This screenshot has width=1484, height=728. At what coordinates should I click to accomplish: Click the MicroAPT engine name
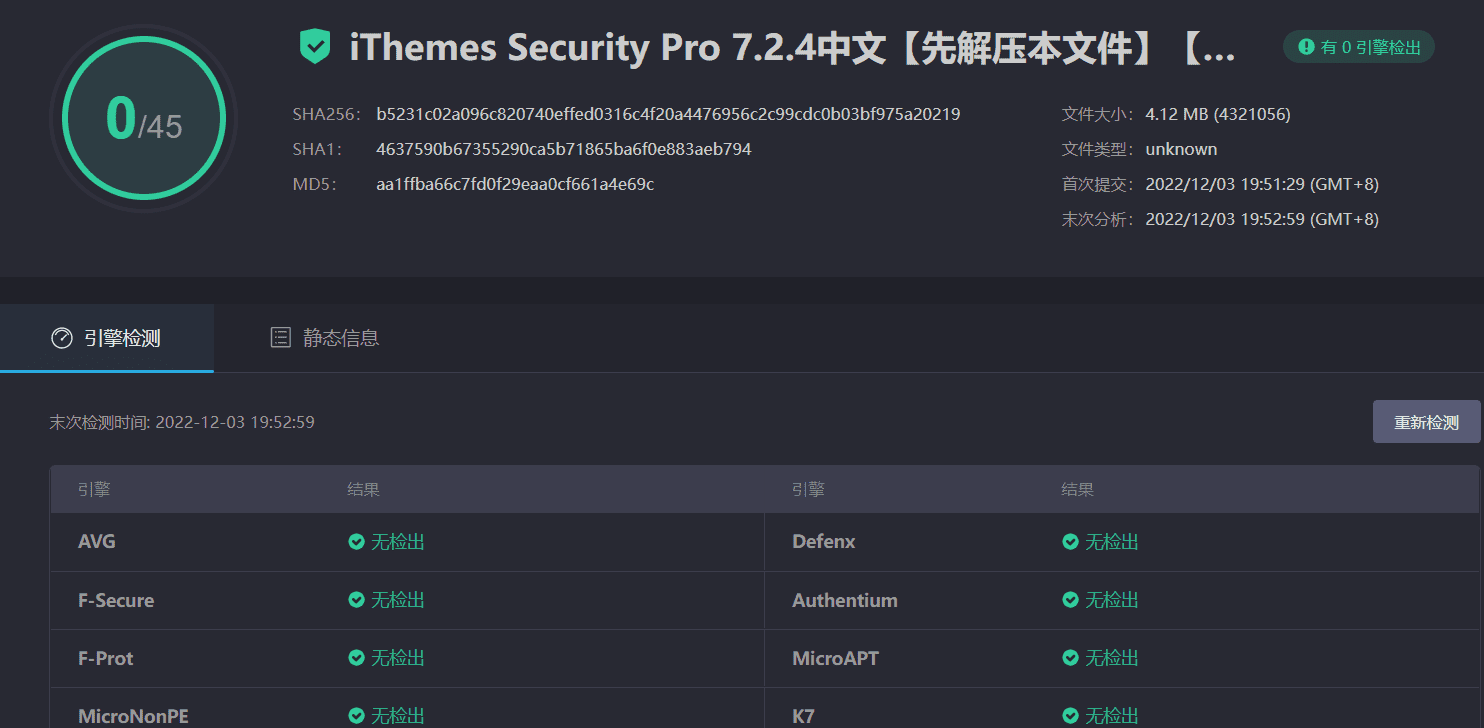[x=836, y=658]
